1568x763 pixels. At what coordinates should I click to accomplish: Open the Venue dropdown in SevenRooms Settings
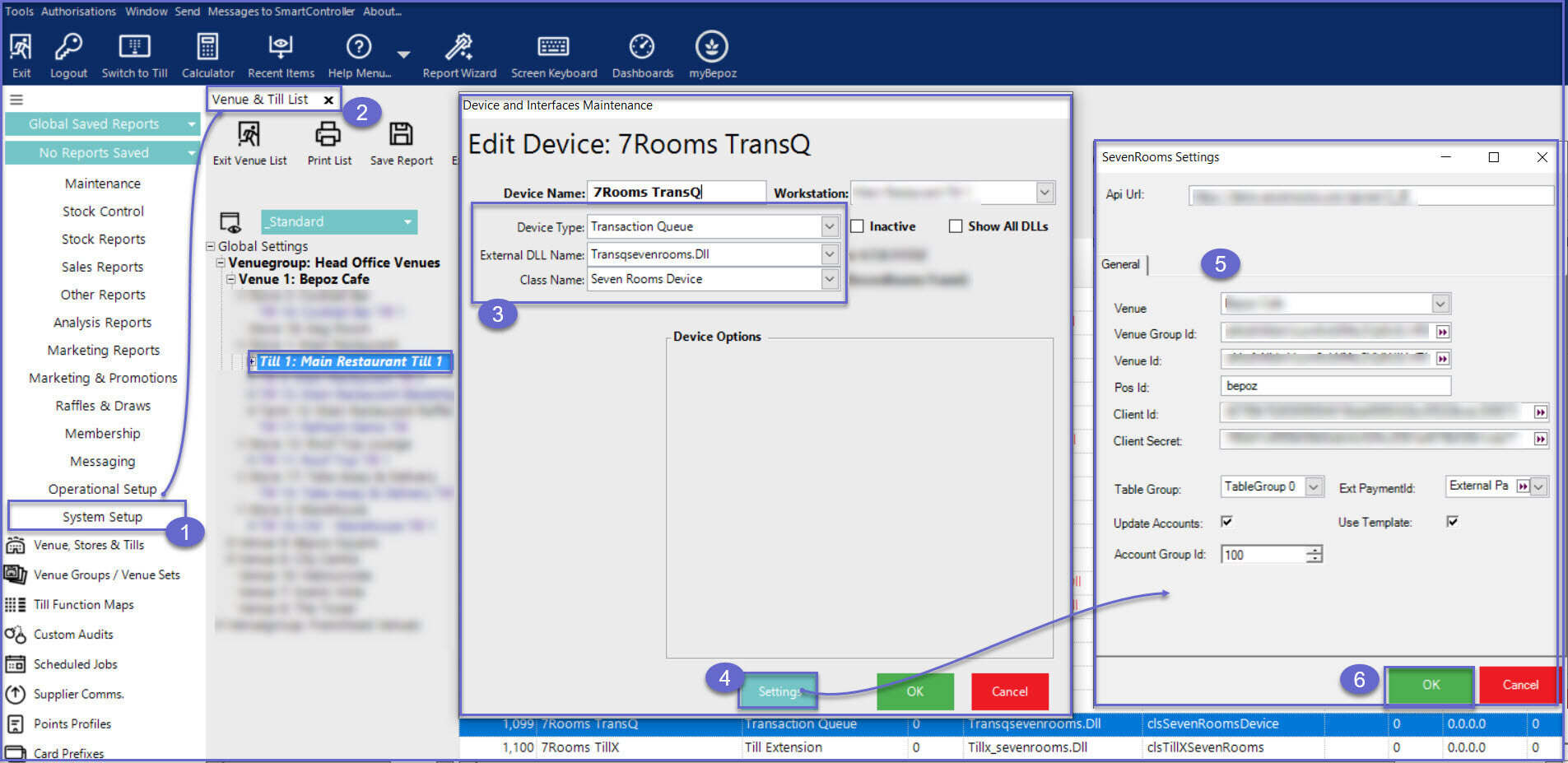[1440, 304]
